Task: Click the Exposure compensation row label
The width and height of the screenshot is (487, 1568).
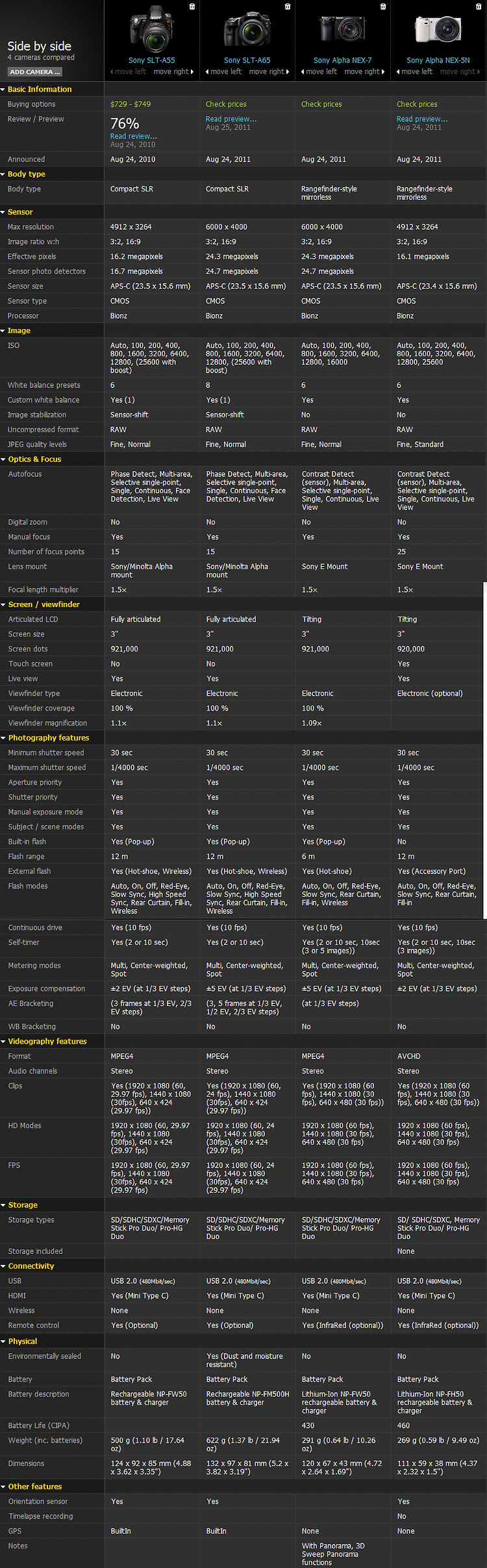Action: [x=47, y=989]
